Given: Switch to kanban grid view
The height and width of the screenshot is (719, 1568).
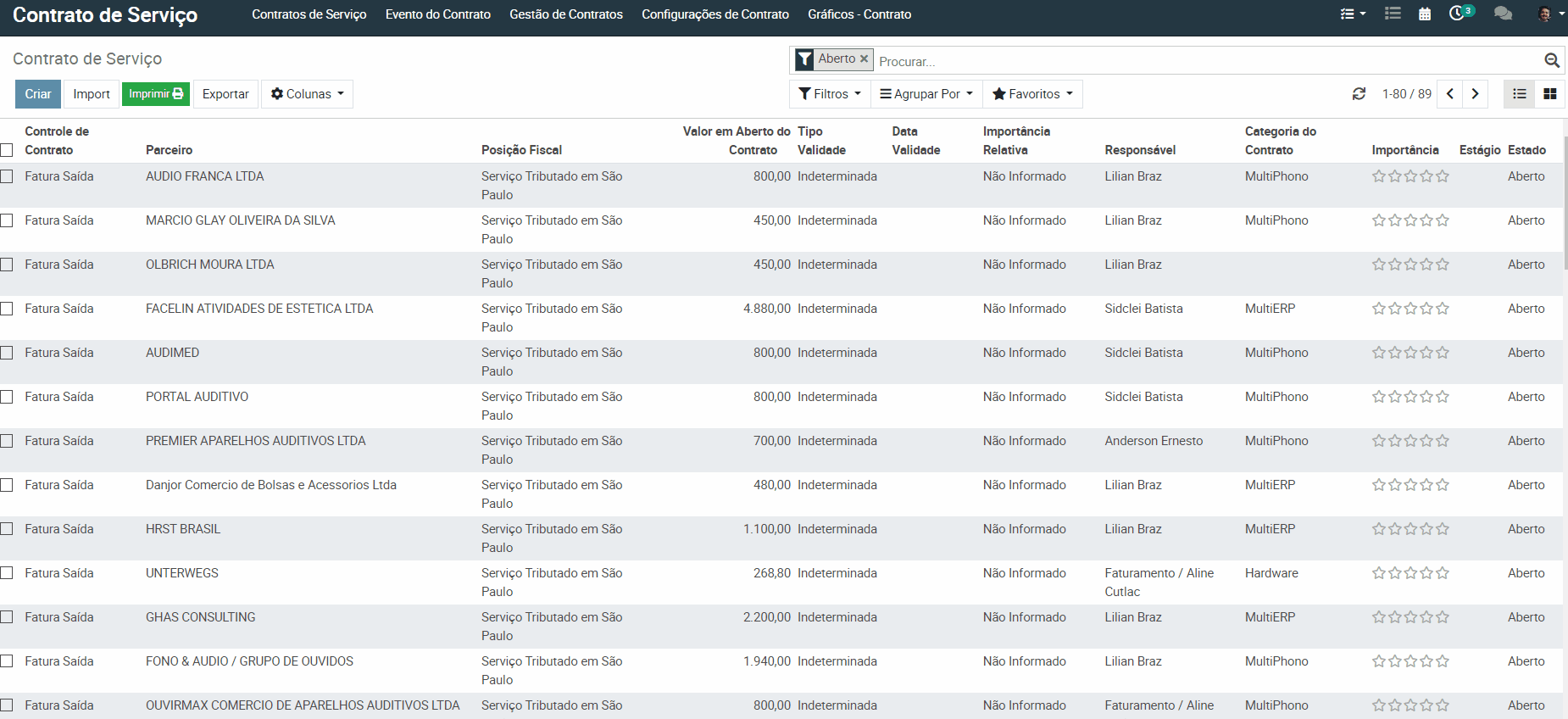Looking at the screenshot, I should pos(1549,94).
